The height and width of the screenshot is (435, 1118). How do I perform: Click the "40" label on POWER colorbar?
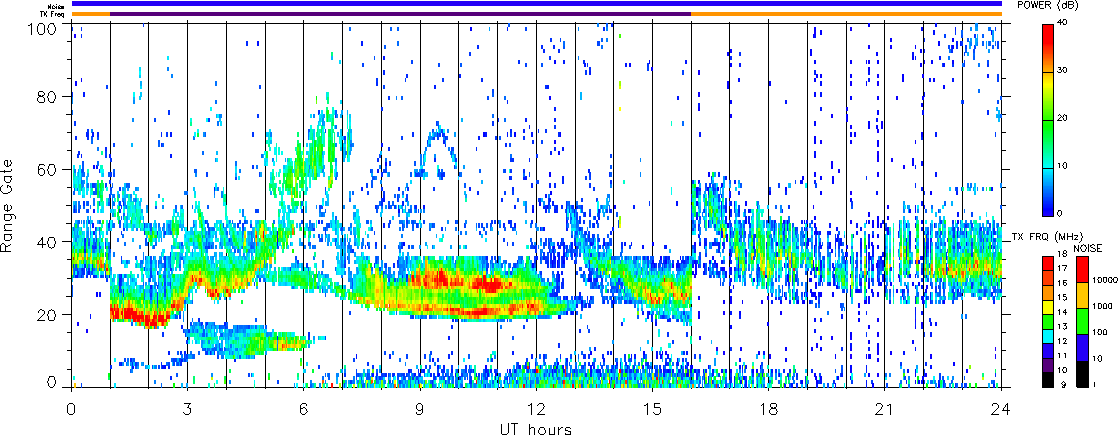1062,23
